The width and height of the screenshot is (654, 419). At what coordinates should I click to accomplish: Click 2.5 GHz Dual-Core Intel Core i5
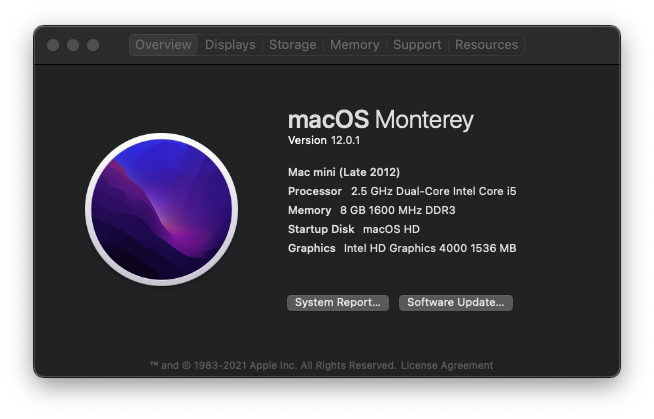tap(433, 191)
